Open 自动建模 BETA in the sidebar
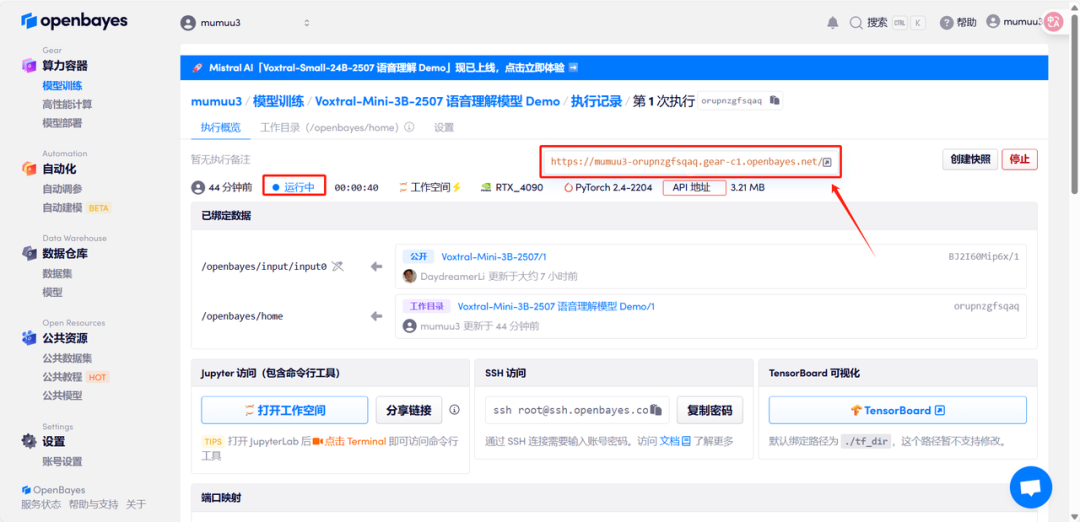The image size is (1080, 522). pos(76,207)
